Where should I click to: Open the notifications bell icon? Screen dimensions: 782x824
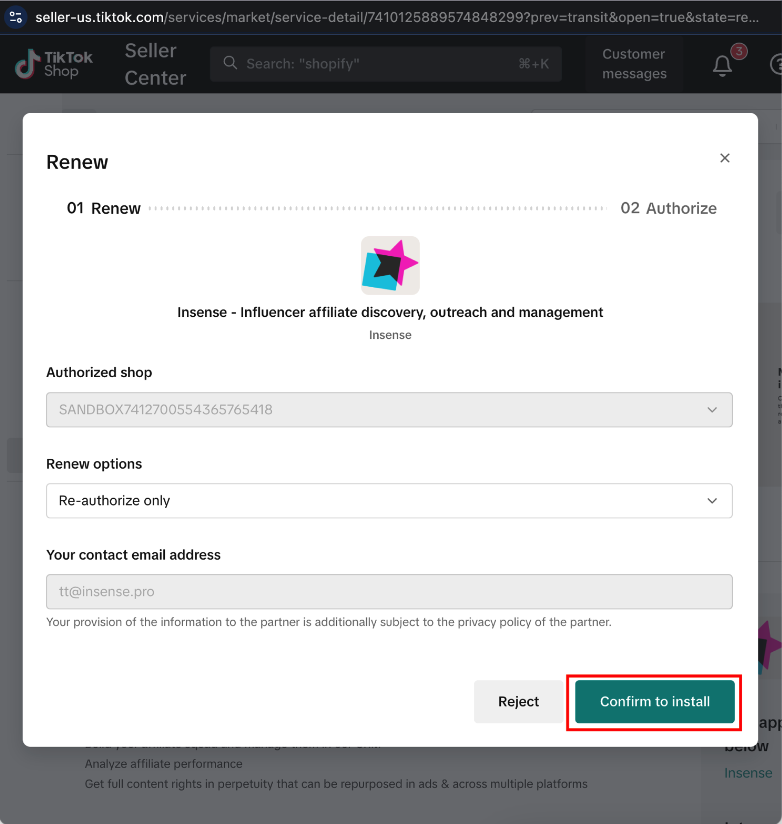click(x=722, y=66)
